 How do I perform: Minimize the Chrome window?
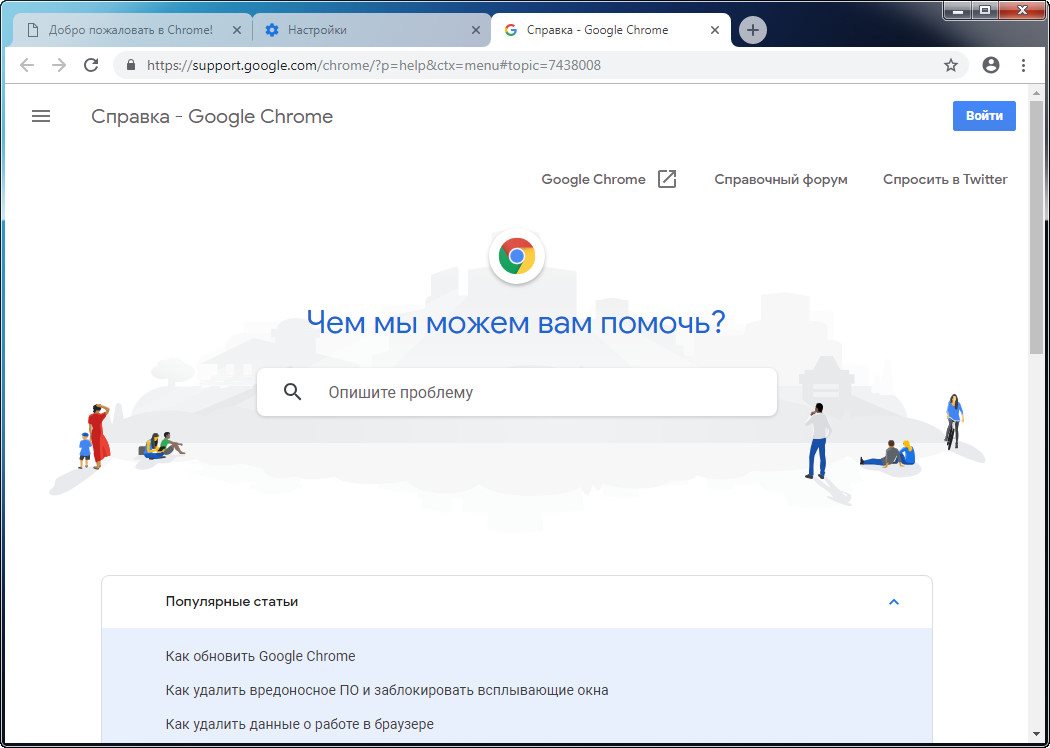(x=957, y=9)
